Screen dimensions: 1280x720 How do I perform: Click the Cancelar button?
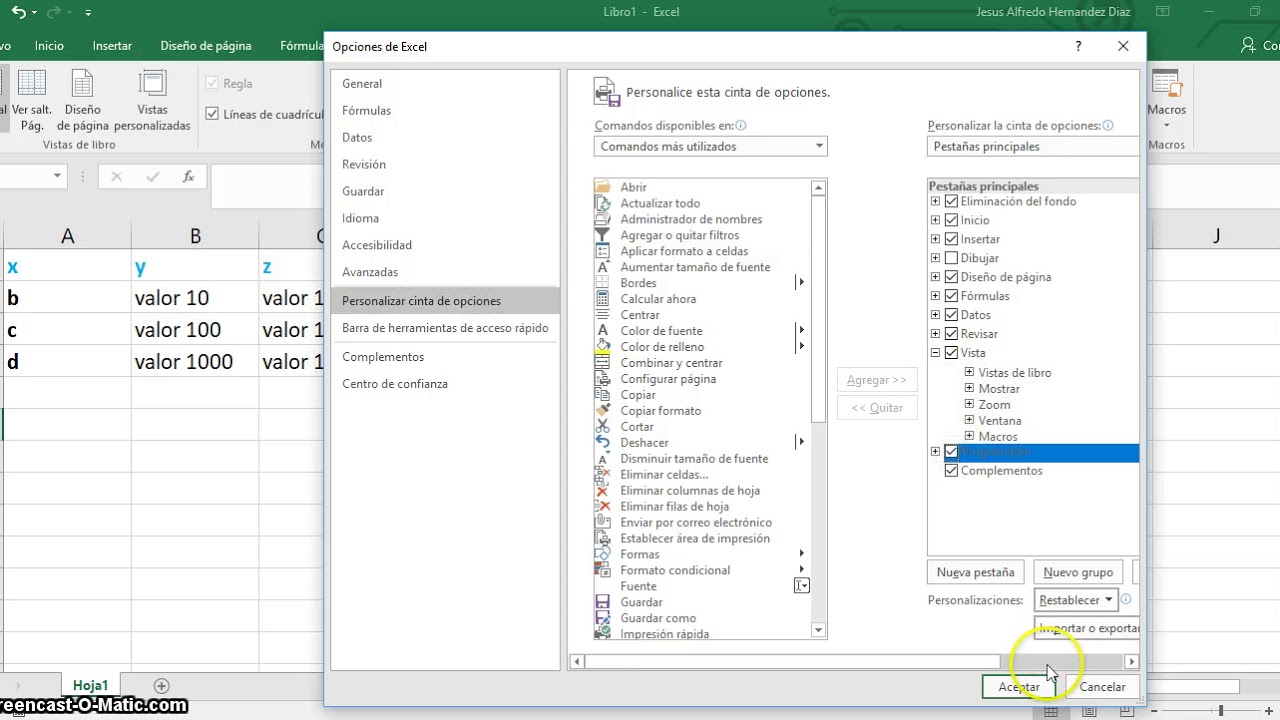[x=1102, y=686]
